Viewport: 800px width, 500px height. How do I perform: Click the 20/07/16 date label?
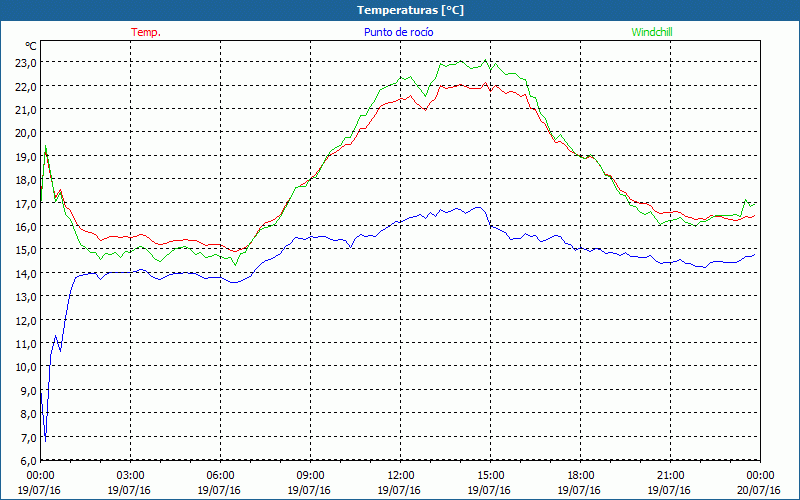point(759,490)
